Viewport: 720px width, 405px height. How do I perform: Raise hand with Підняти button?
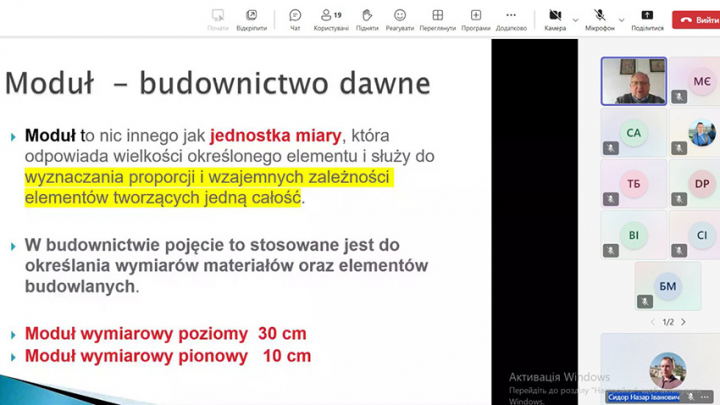click(367, 18)
